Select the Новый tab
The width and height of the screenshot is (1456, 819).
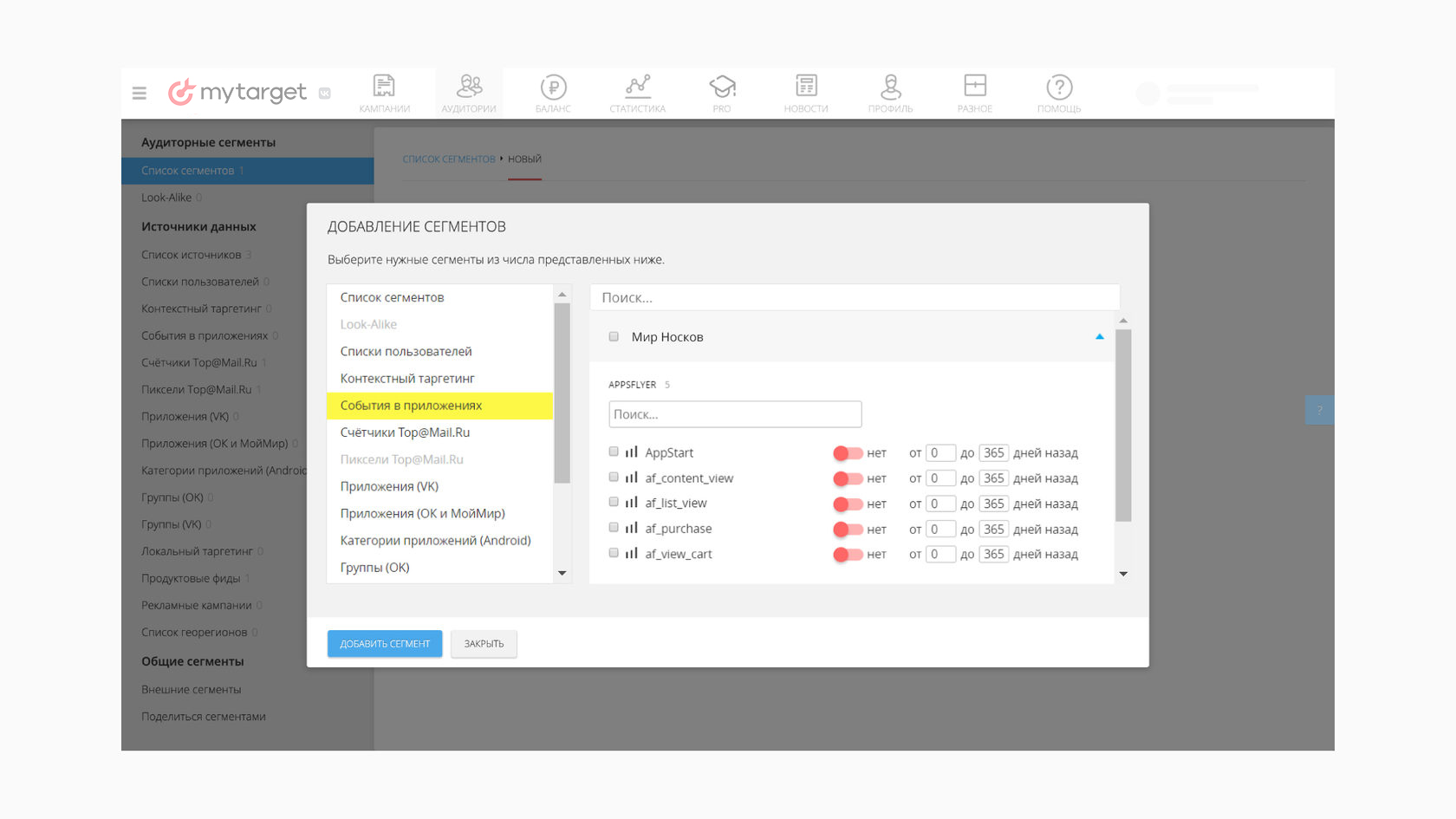pos(524,159)
